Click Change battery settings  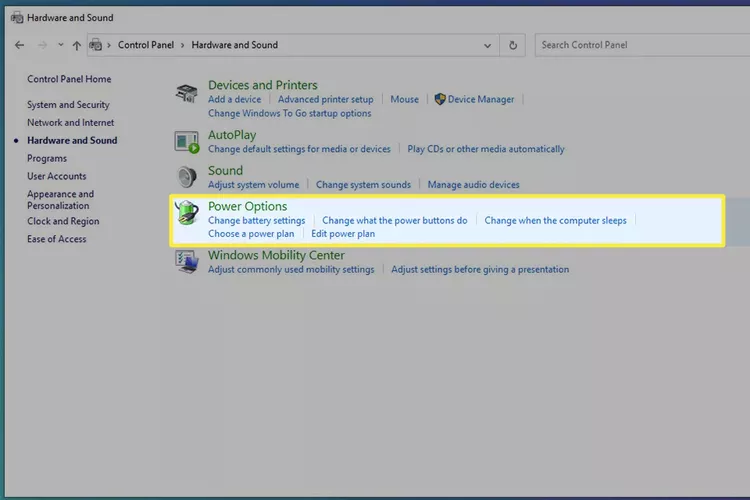[256, 221]
